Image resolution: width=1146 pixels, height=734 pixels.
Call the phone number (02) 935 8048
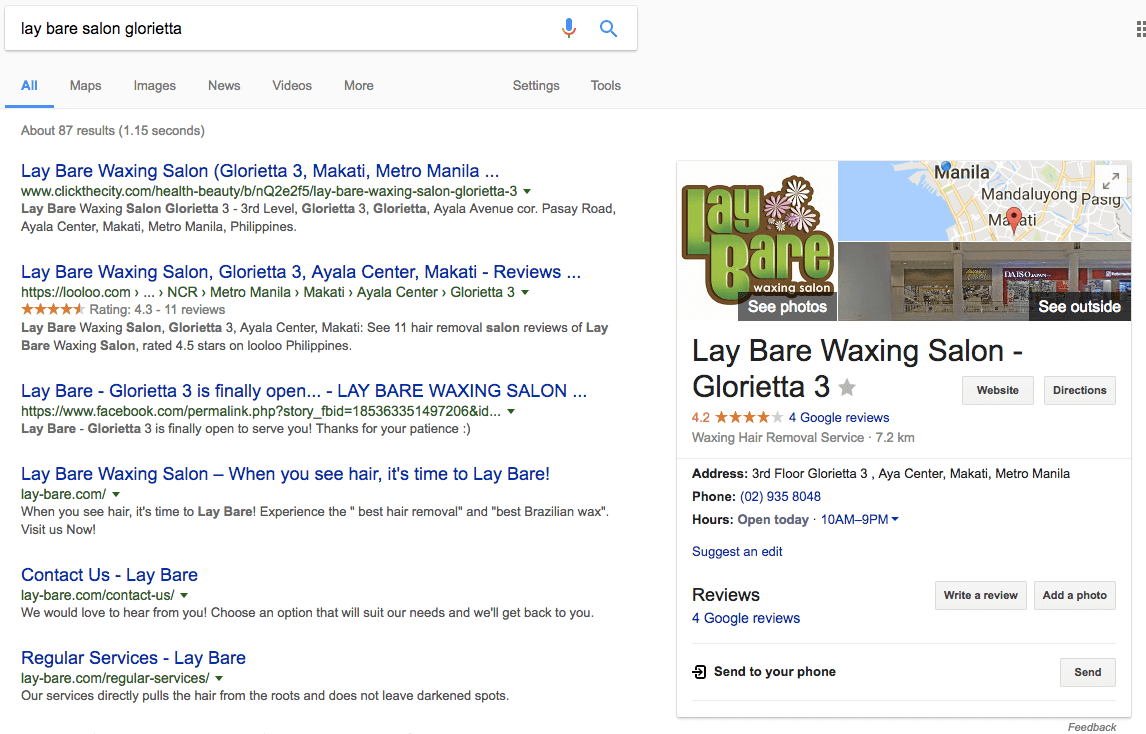pos(780,496)
